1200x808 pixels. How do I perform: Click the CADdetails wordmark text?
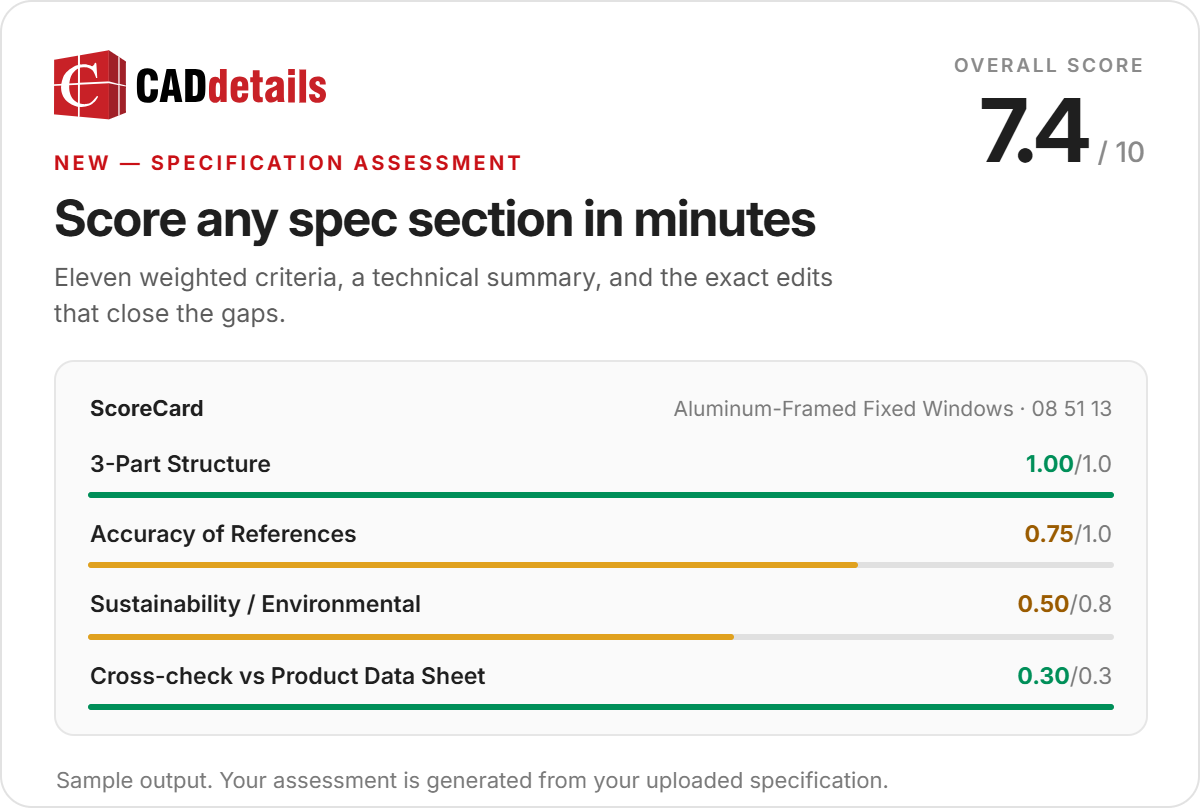231,87
